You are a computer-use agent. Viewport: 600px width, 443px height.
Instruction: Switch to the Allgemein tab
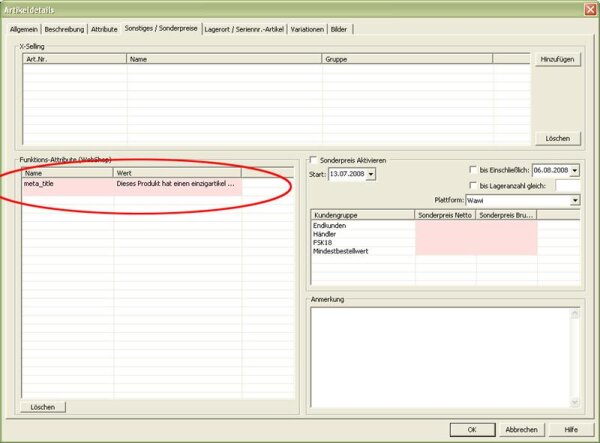(x=24, y=29)
